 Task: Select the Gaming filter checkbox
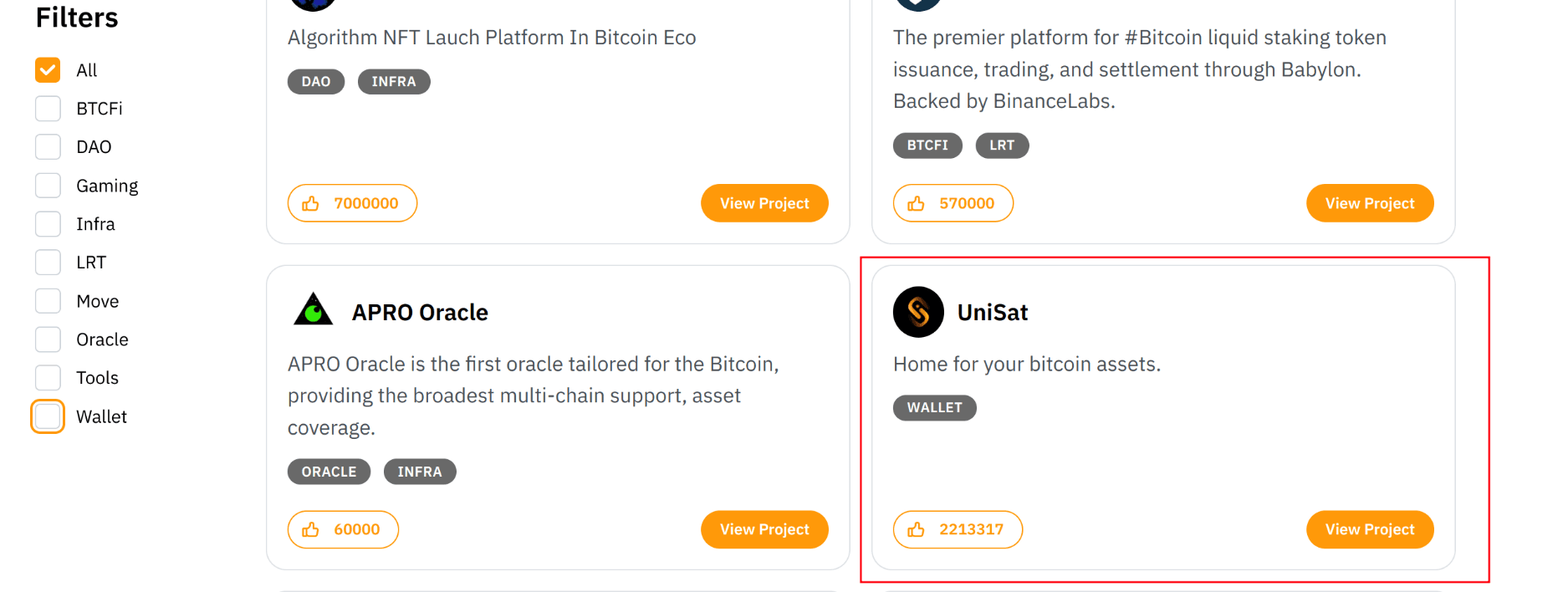click(48, 186)
